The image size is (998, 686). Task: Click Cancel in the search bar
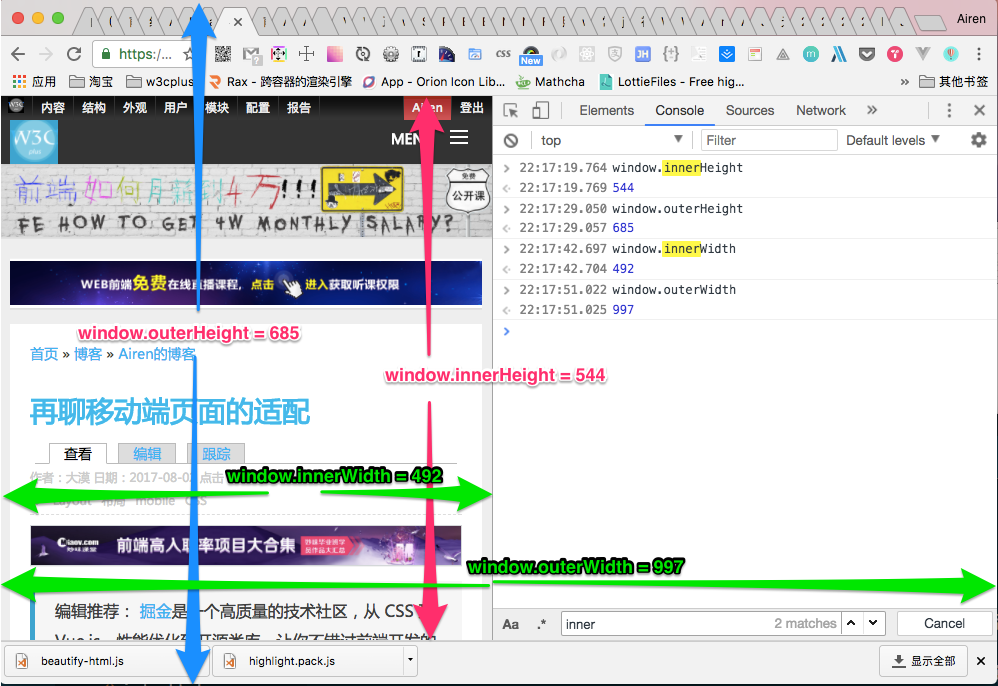[x=944, y=624]
